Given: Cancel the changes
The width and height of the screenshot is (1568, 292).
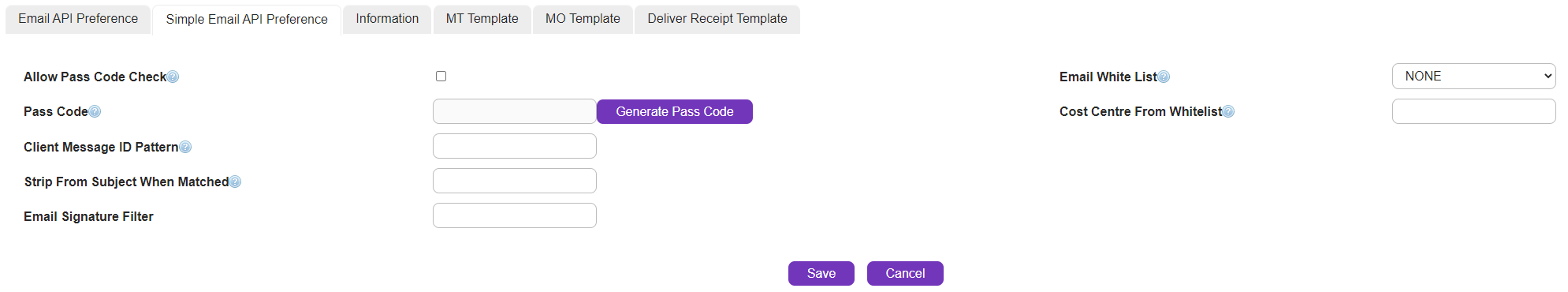Looking at the screenshot, I should tap(905, 273).
